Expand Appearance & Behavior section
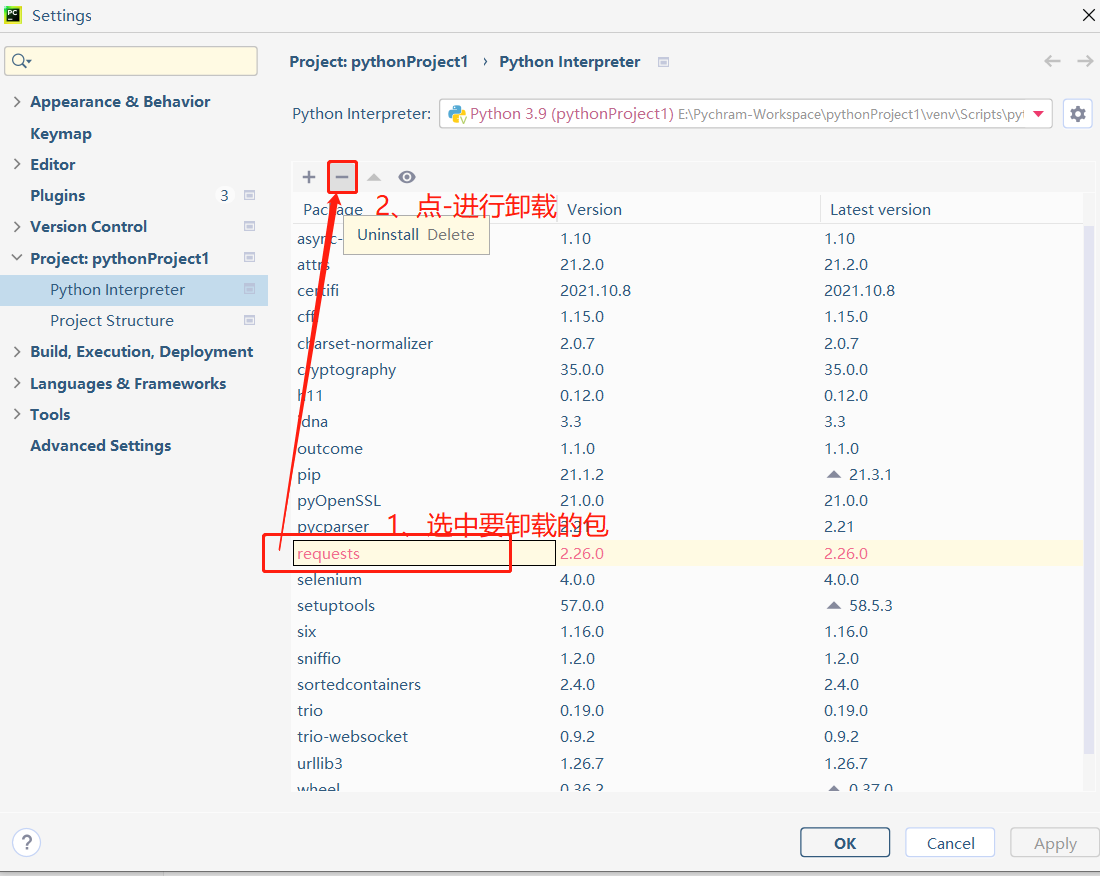This screenshot has width=1100, height=876. point(17,102)
